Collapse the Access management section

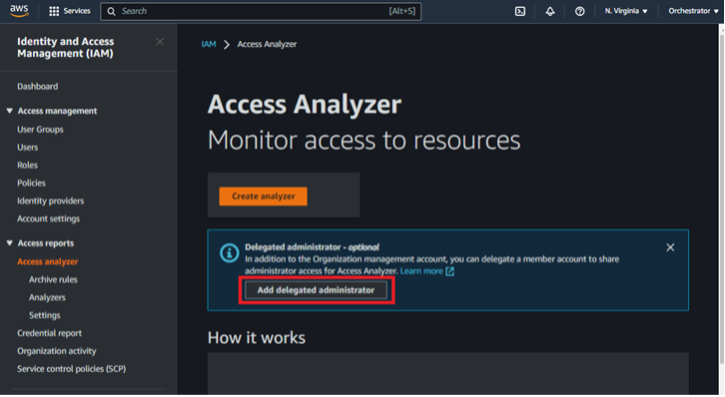(x=9, y=111)
